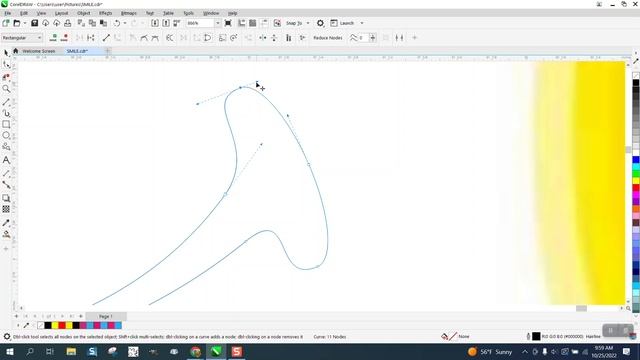The width and height of the screenshot is (640, 360).
Task: Click the Save icon in standard toolbar
Action: coord(35,23)
